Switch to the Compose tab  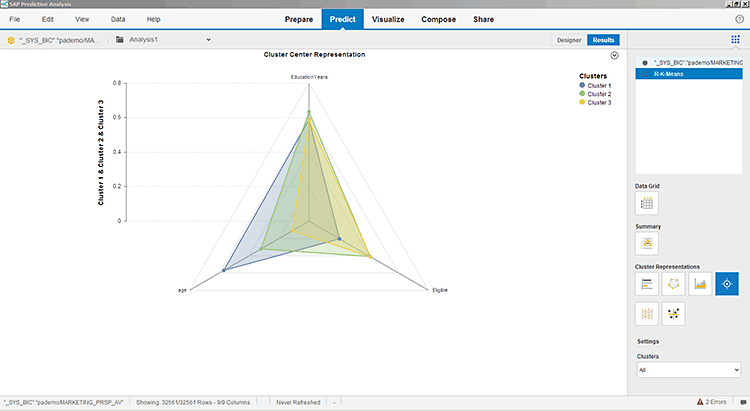439,20
